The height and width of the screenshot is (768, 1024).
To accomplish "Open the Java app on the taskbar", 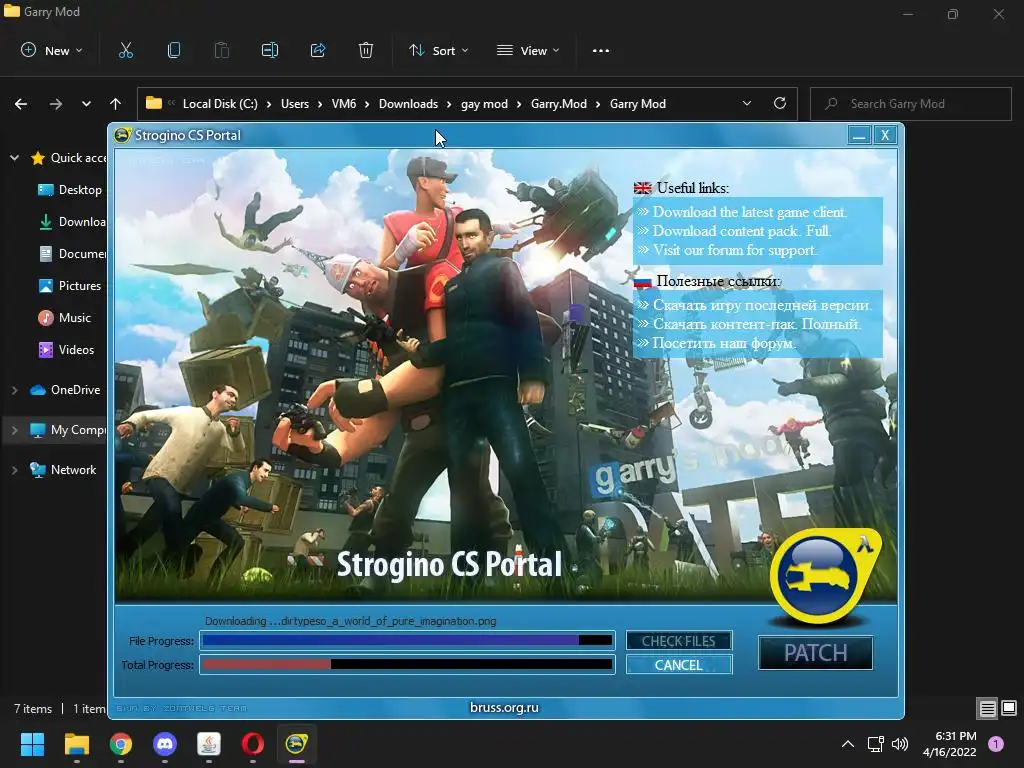I will coord(209,744).
